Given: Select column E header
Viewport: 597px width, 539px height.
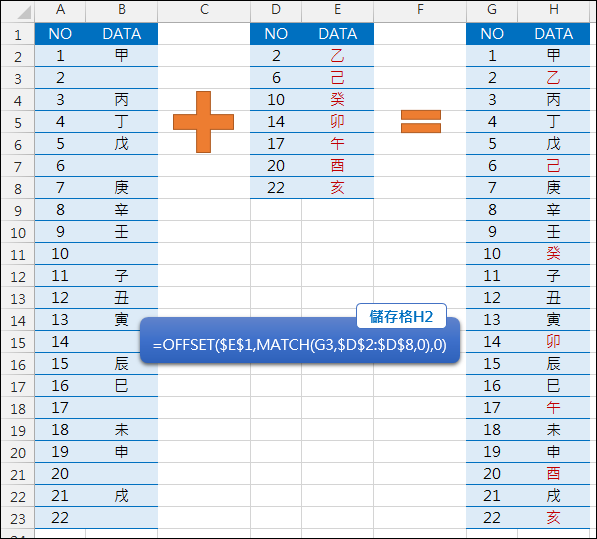Looking at the screenshot, I should pos(338,10).
